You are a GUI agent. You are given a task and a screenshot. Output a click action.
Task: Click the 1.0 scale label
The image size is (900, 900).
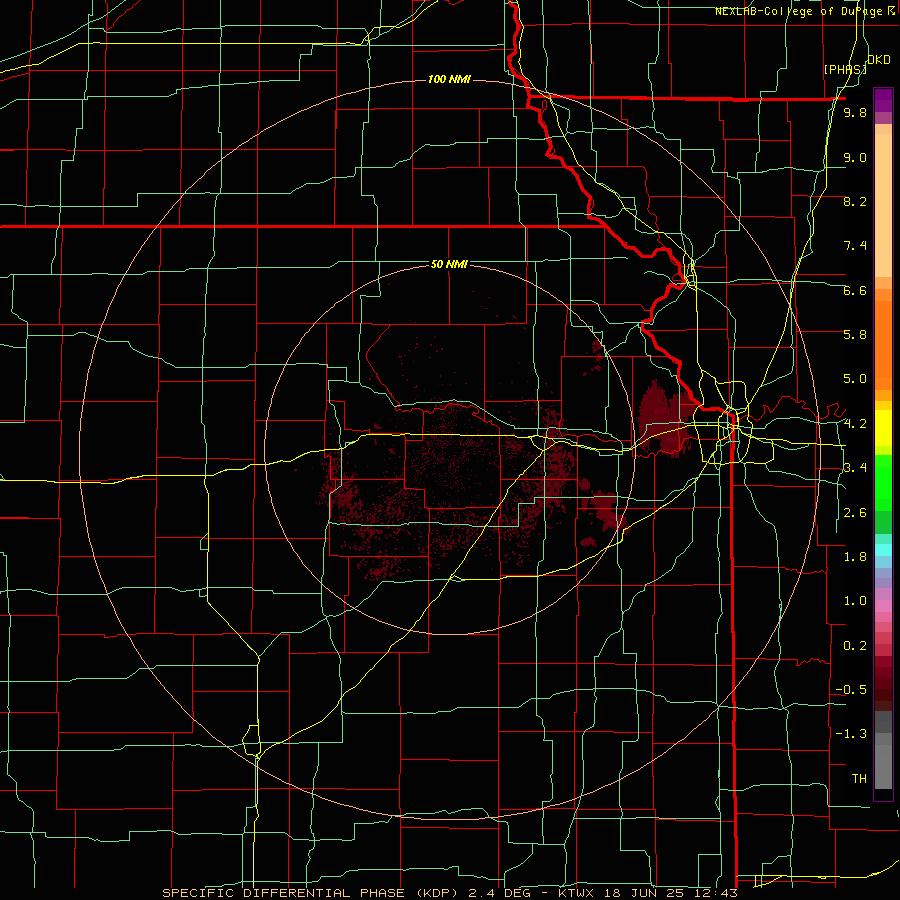tap(855, 601)
